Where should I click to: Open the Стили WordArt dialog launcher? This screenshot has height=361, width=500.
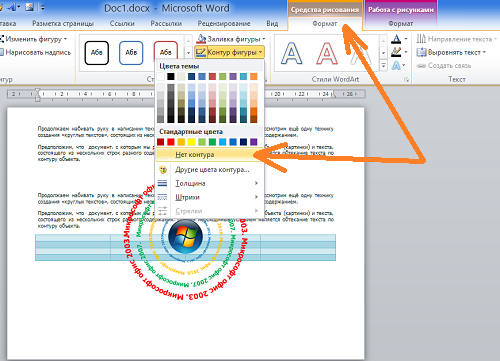pyautogui.click(x=406, y=79)
